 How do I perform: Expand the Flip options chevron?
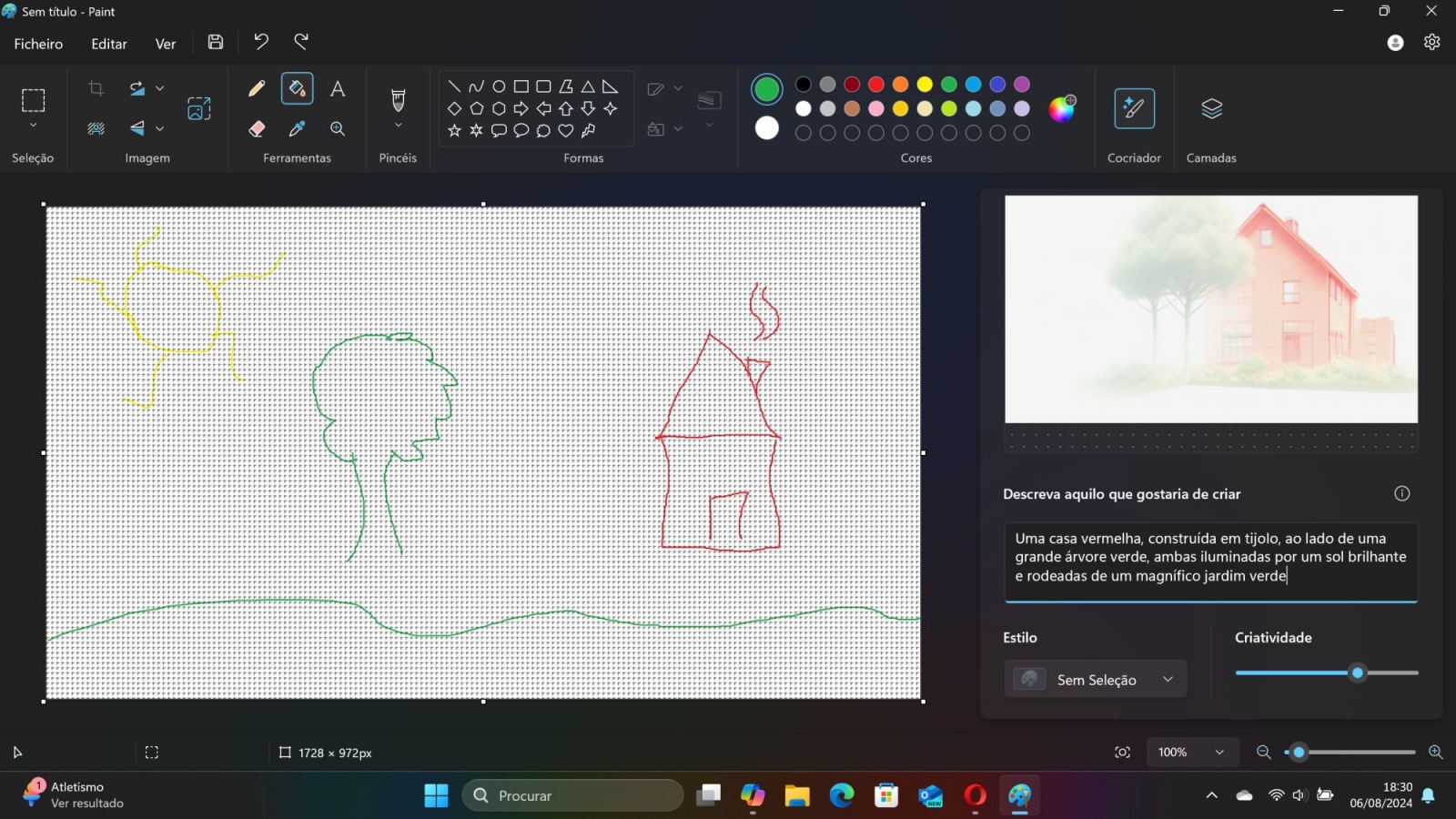point(160,128)
